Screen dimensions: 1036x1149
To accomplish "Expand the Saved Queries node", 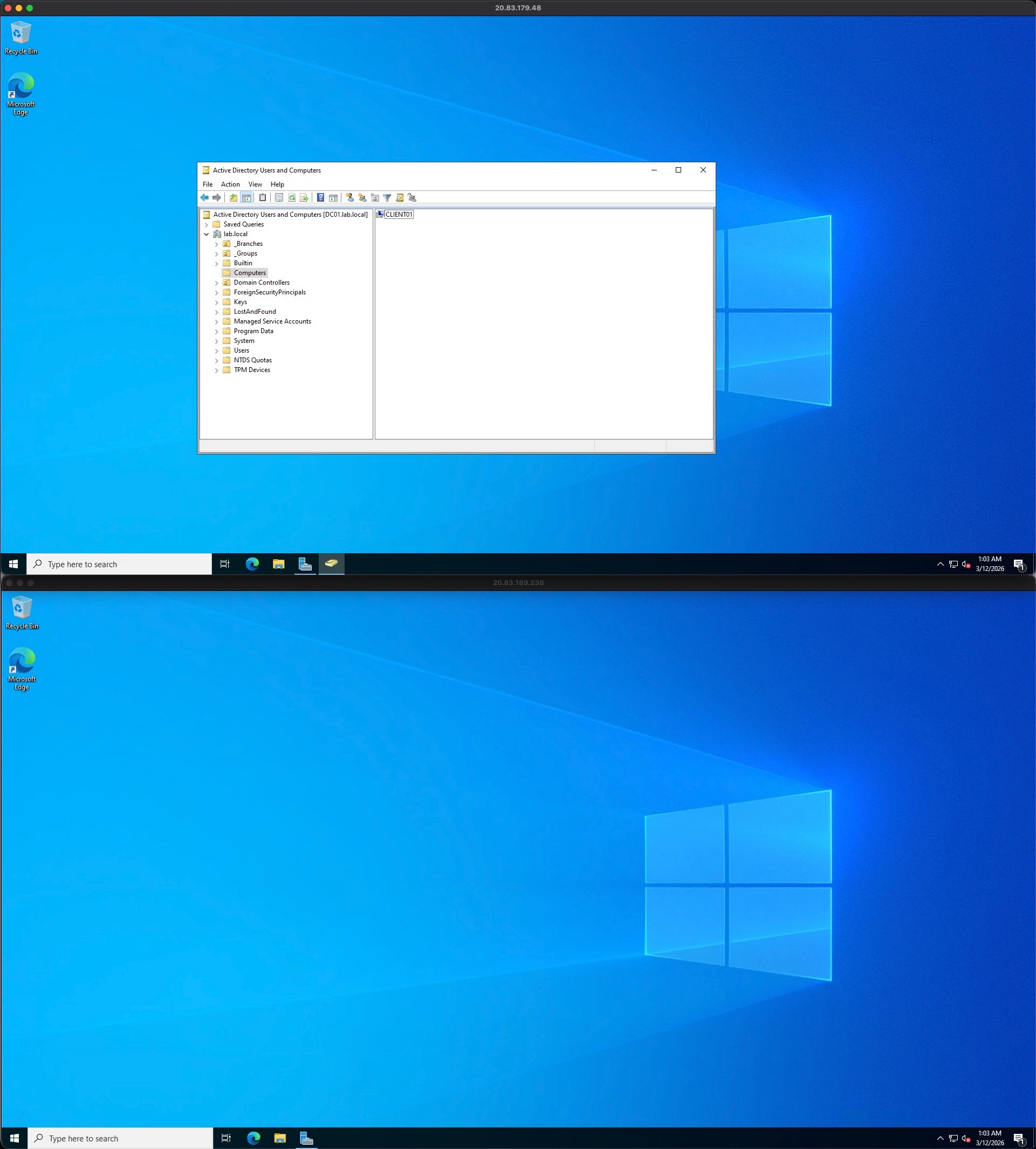I will coord(206,225).
